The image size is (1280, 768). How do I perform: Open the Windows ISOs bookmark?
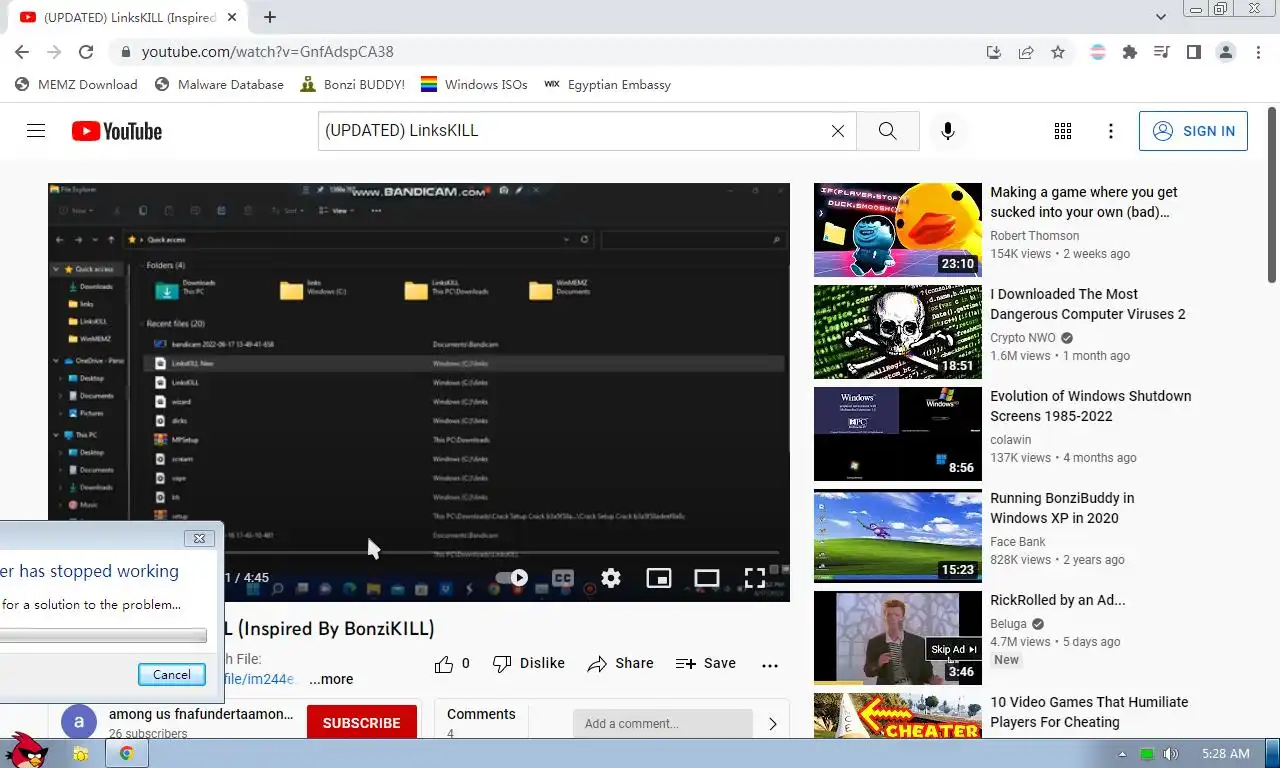[474, 85]
